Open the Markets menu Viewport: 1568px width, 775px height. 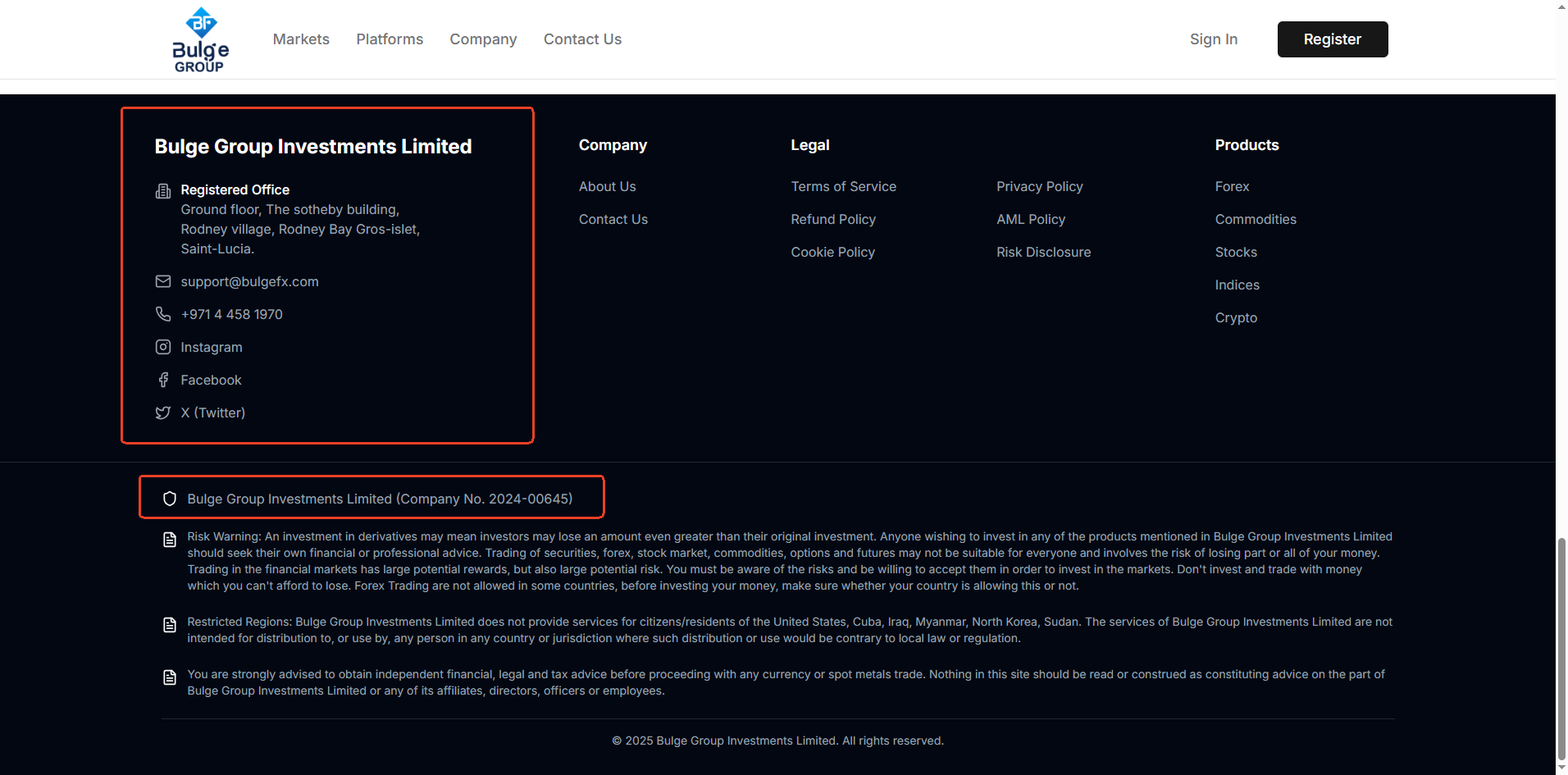coord(301,39)
